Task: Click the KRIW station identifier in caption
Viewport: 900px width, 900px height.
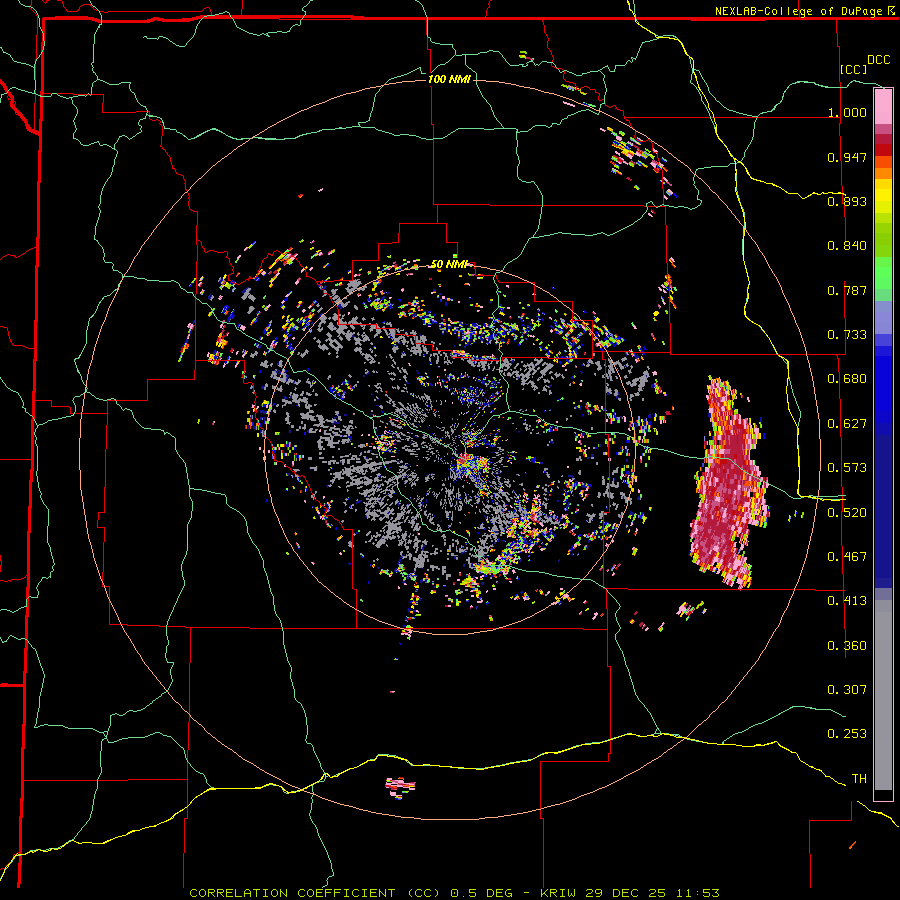Action: point(558,893)
